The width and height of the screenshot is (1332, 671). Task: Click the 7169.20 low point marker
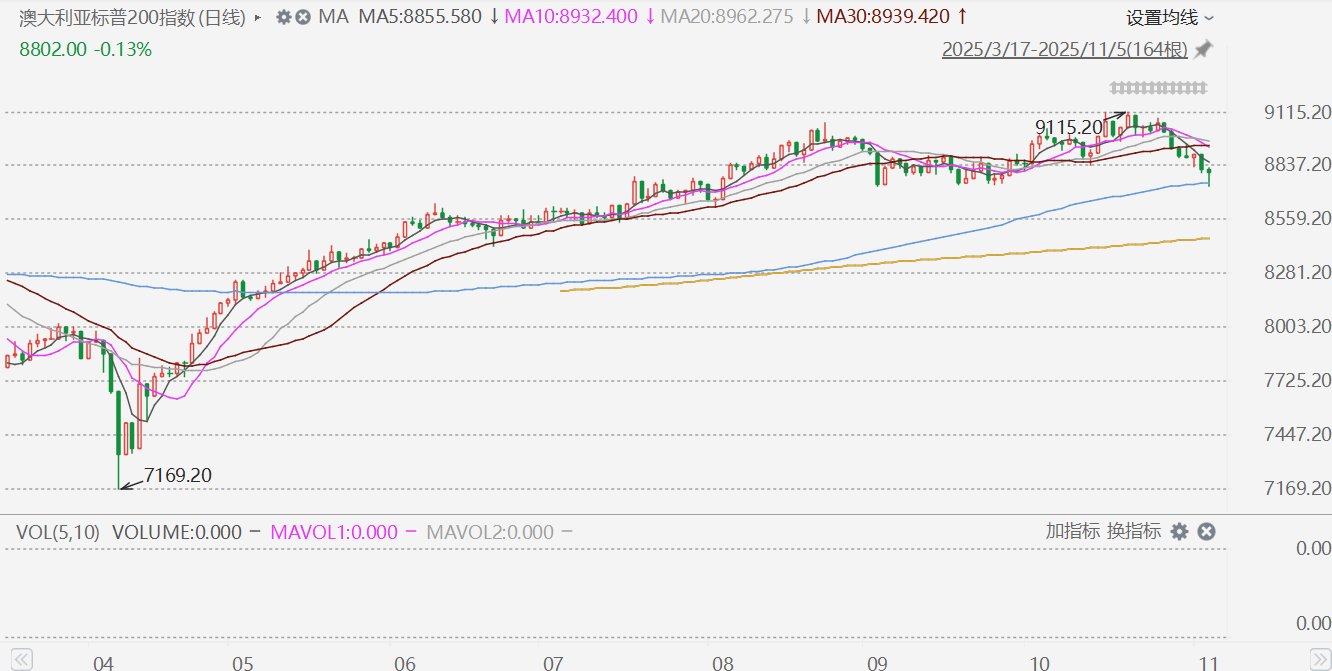[x=177, y=475]
